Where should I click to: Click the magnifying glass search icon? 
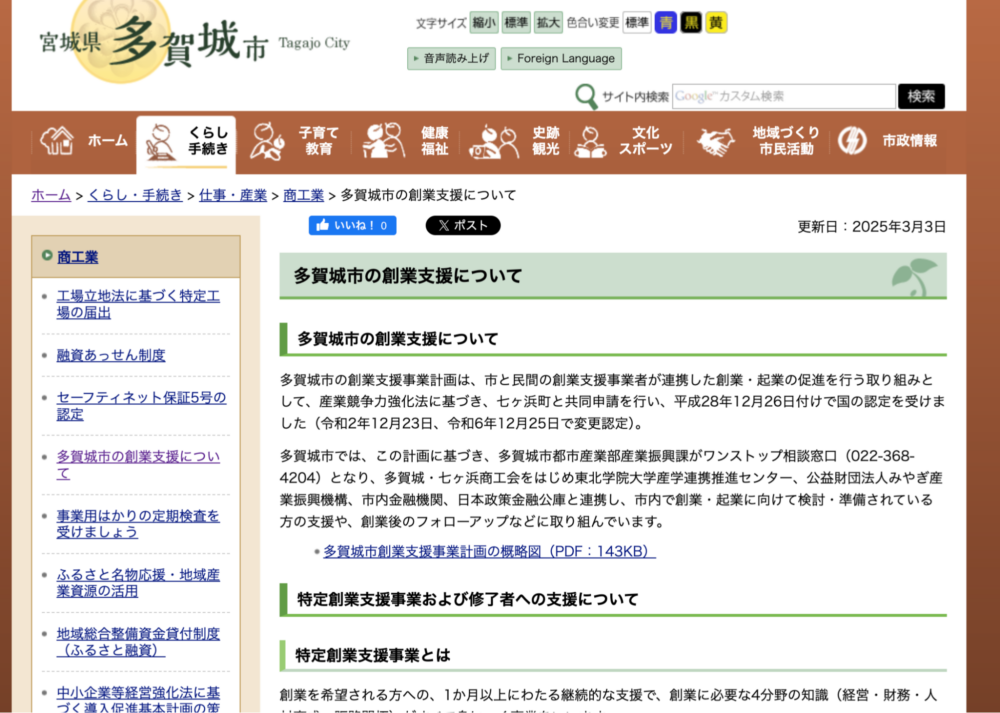(x=585, y=96)
